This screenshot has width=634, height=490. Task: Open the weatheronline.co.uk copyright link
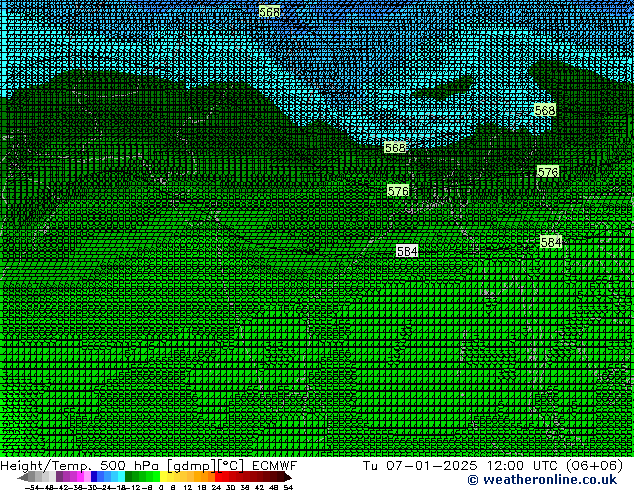point(542,480)
